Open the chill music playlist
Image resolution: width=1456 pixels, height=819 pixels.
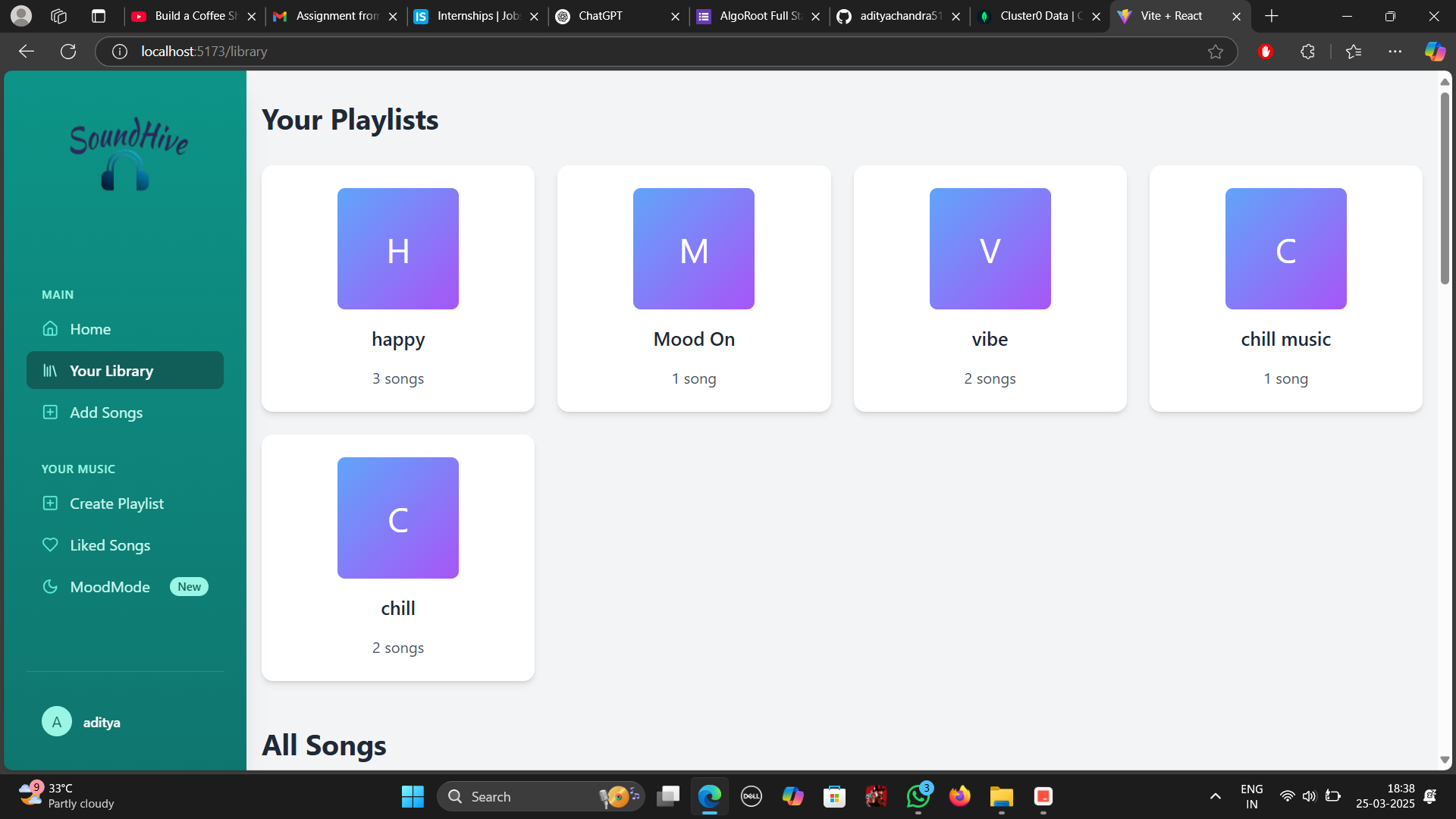coord(1285,288)
